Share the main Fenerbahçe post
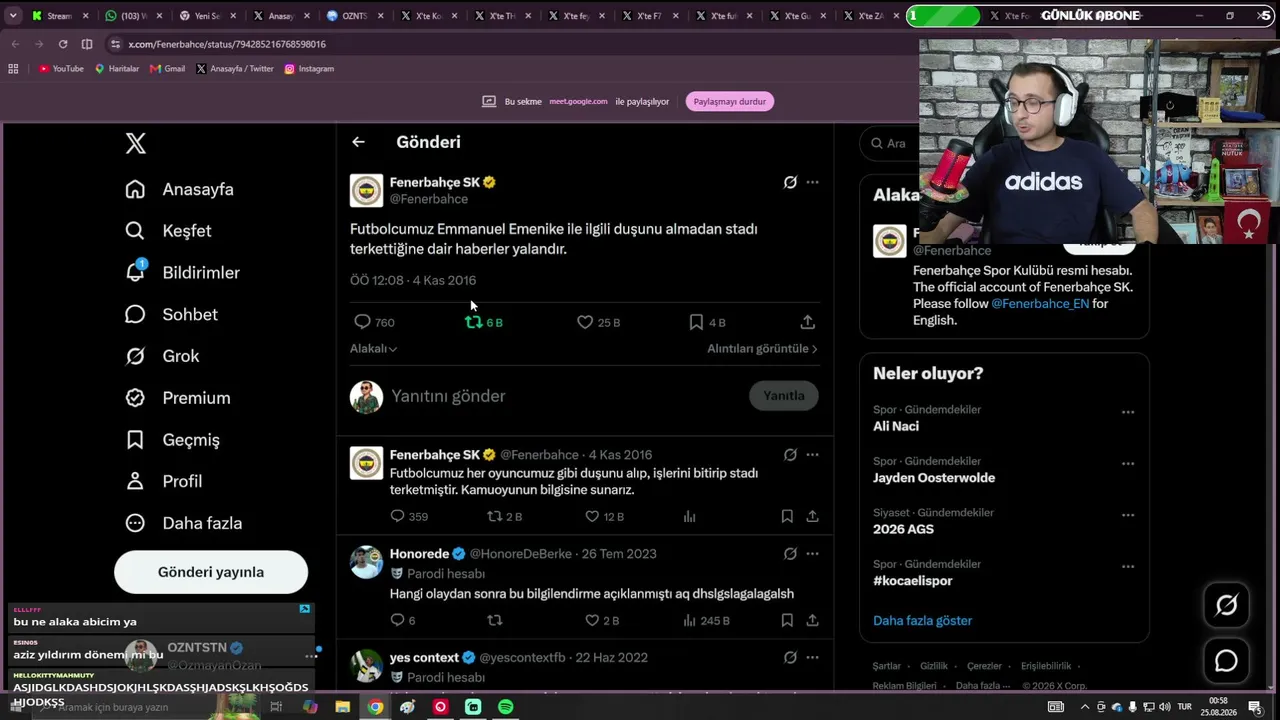This screenshot has width=1280, height=720. point(808,322)
